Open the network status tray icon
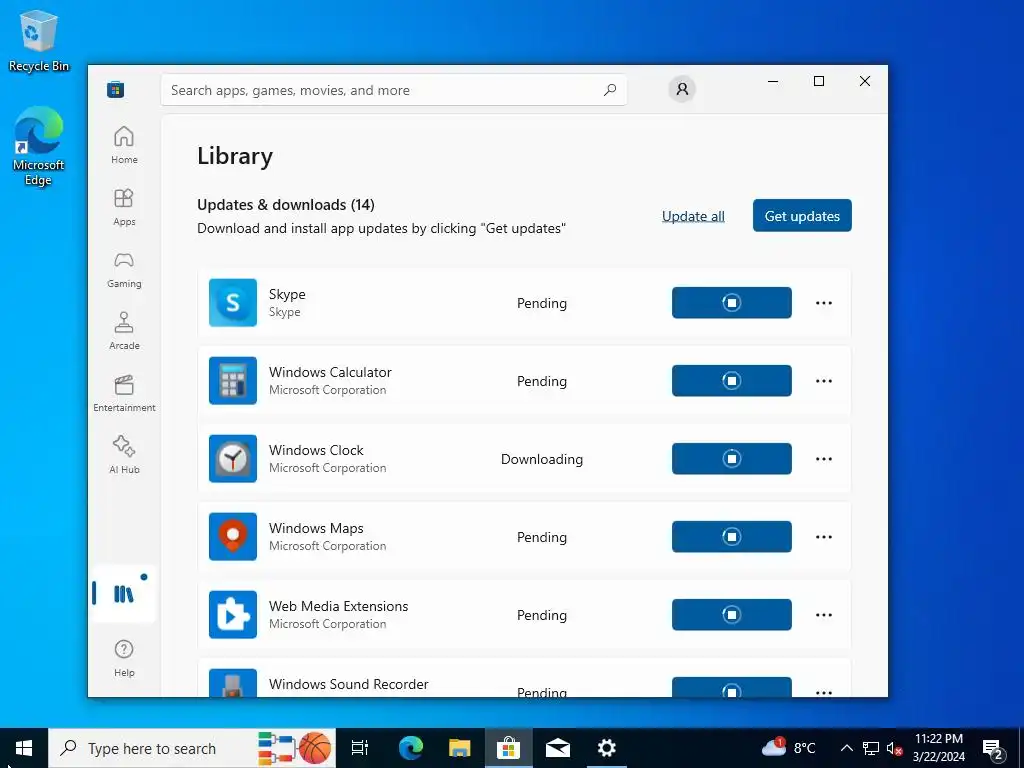Screen dimensions: 1024x768 [871, 748]
